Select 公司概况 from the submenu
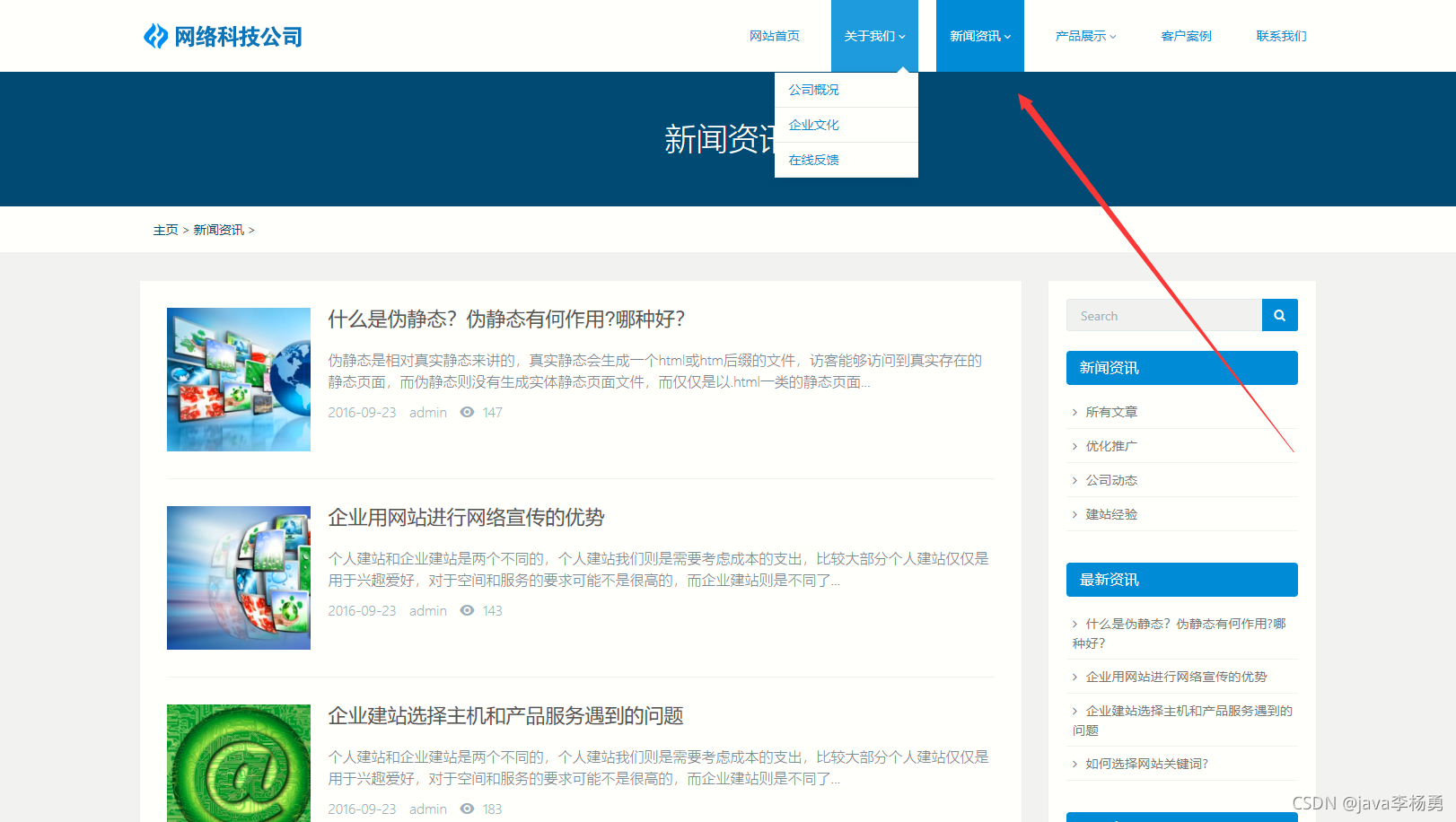This screenshot has height=822, width=1456. tap(846, 90)
